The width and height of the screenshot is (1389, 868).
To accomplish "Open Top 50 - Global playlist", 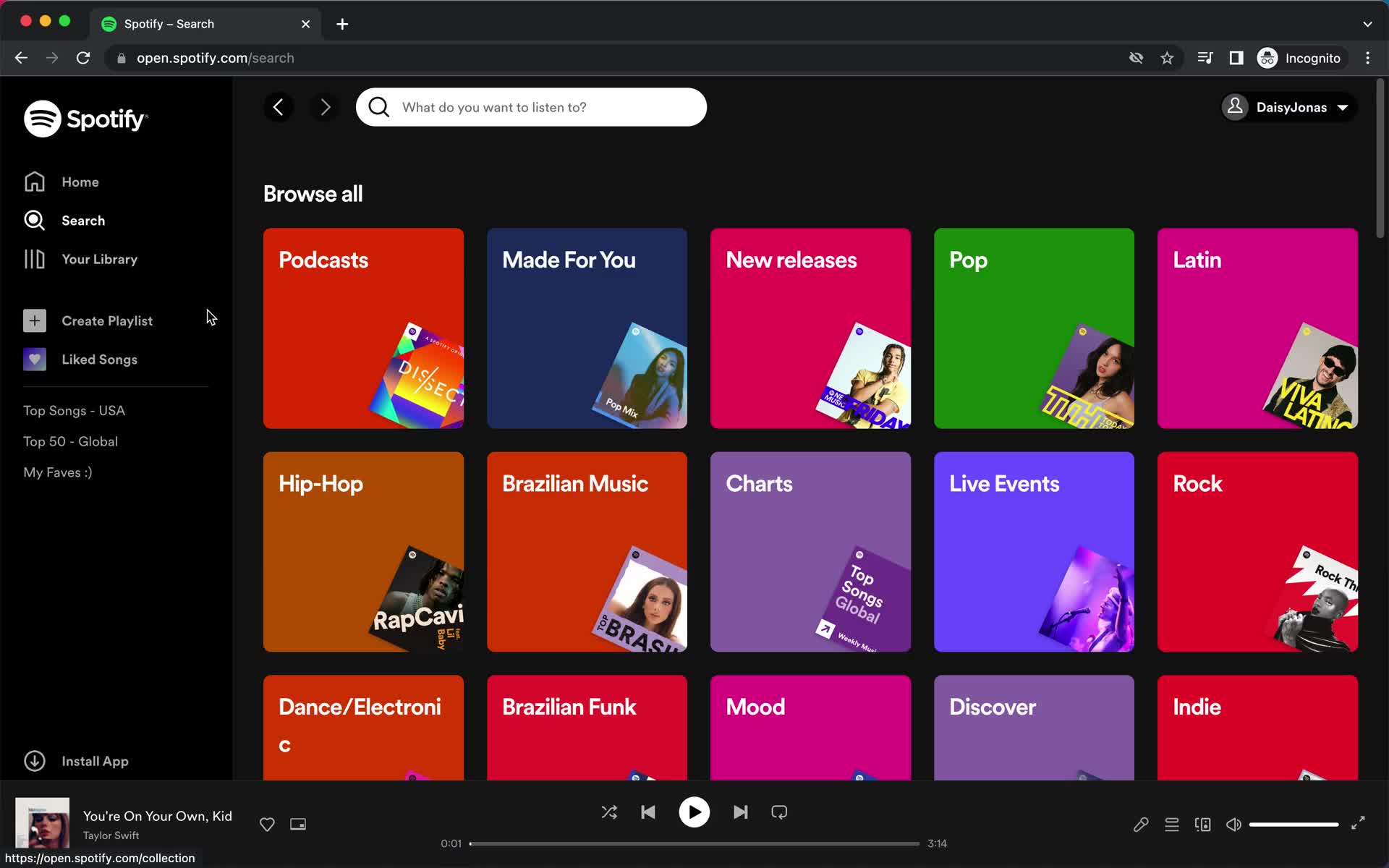I will point(70,441).
